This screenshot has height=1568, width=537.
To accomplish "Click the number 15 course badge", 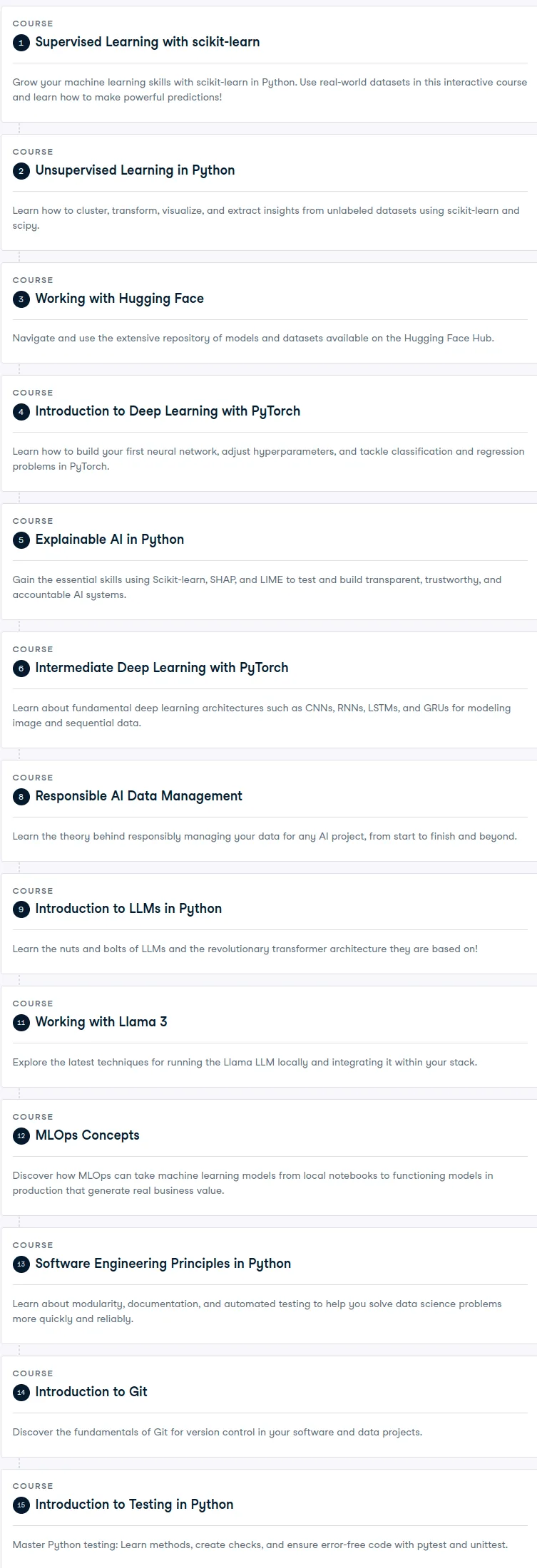I will coord(21,1505).
